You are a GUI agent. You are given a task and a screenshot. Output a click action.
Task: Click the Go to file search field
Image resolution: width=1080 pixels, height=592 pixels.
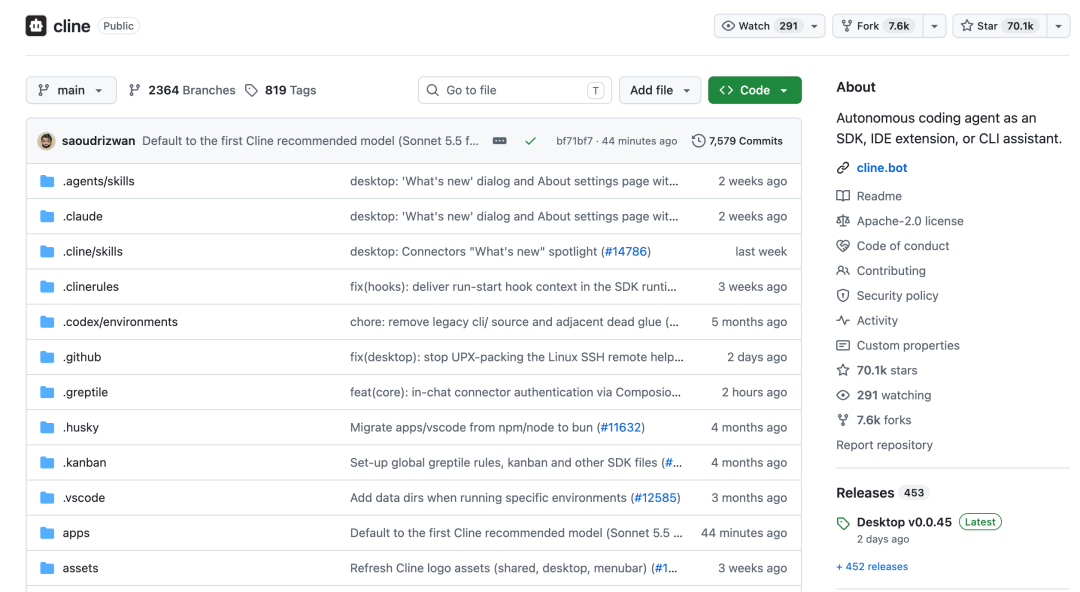[x=515, y=90]
